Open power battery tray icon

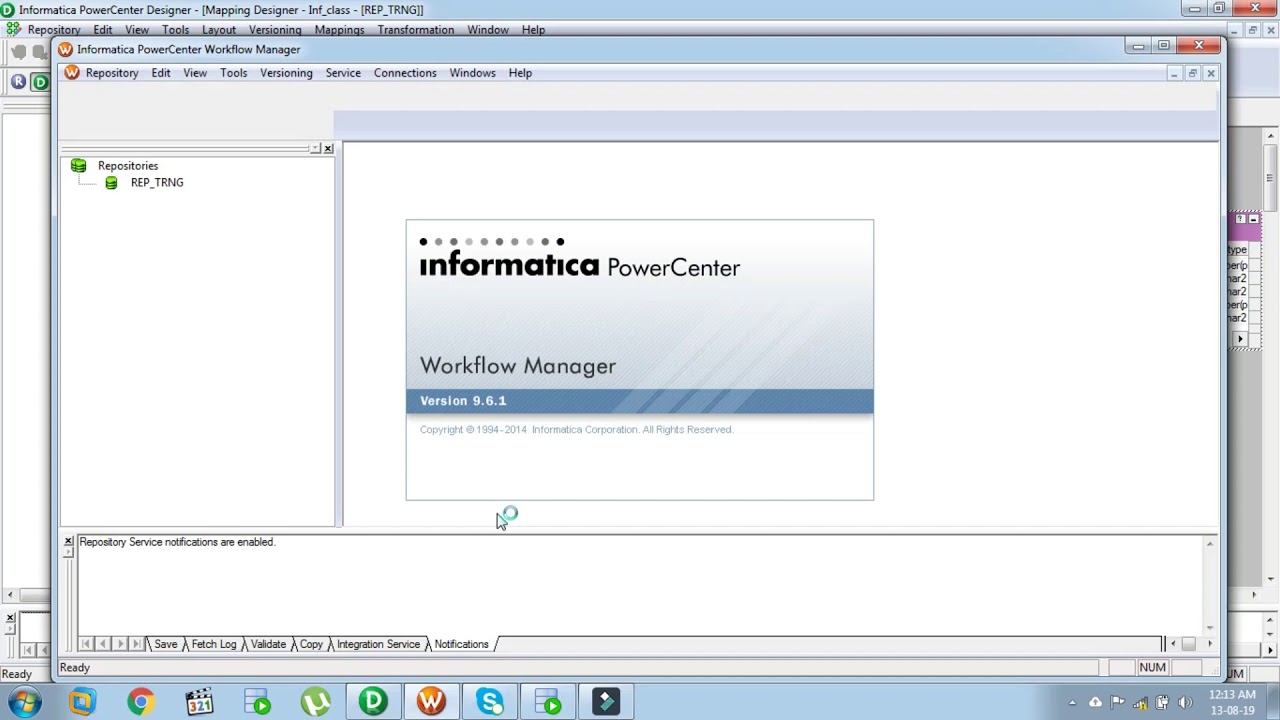click(1163, 702)
